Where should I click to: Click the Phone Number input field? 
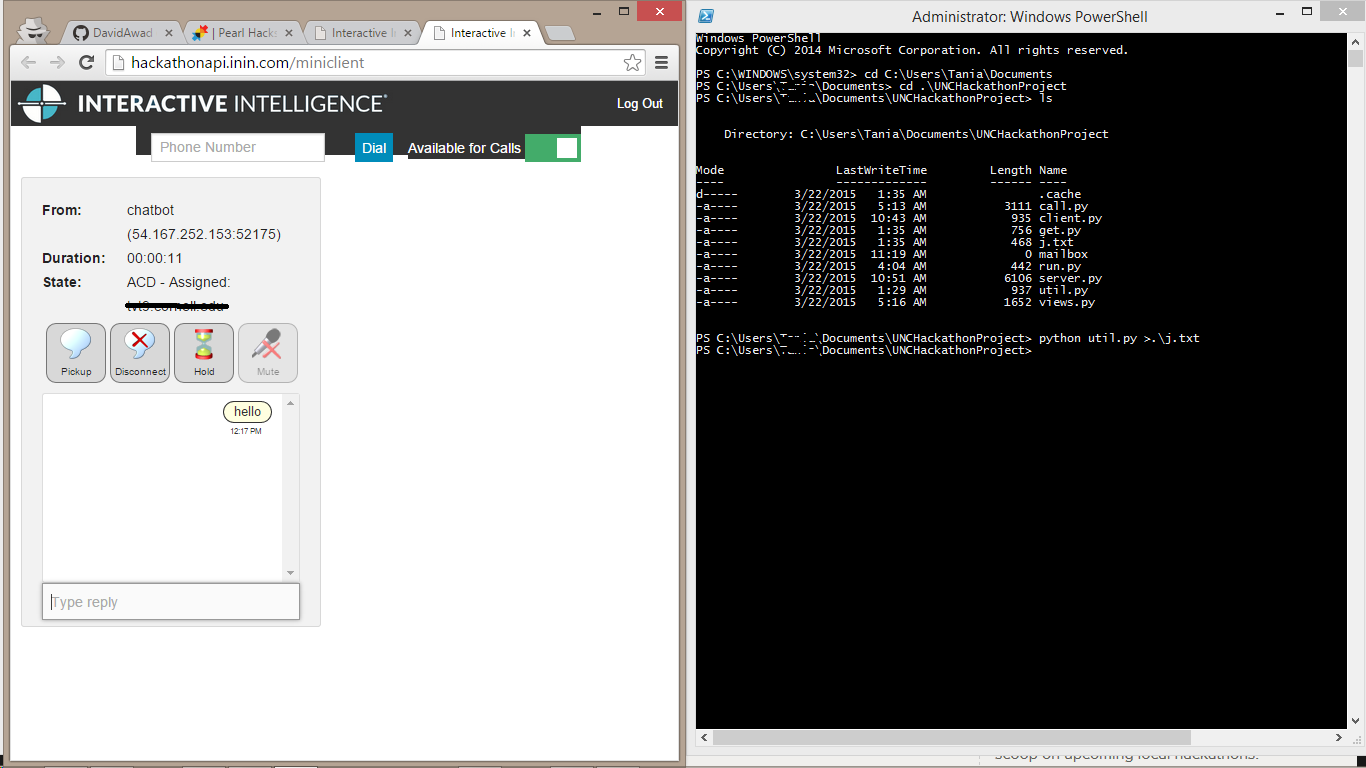(238, 147)
